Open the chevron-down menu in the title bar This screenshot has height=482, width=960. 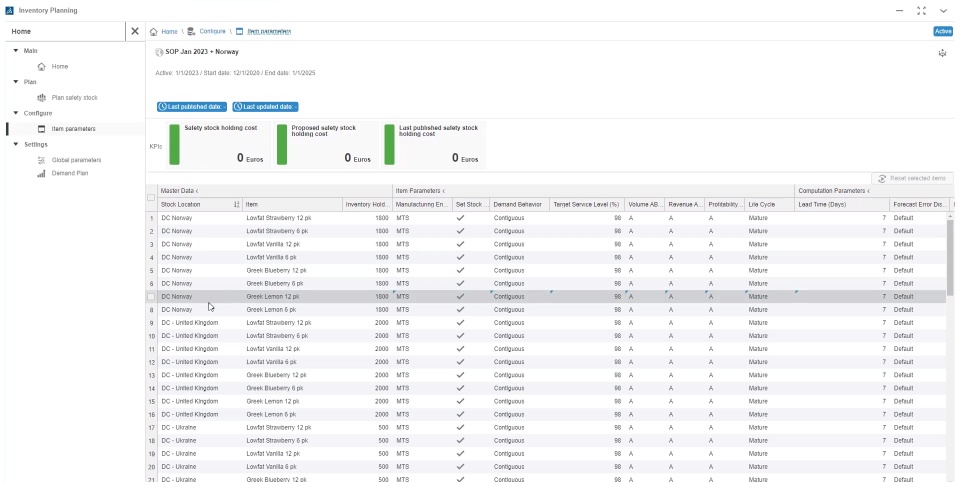[943, 10]
